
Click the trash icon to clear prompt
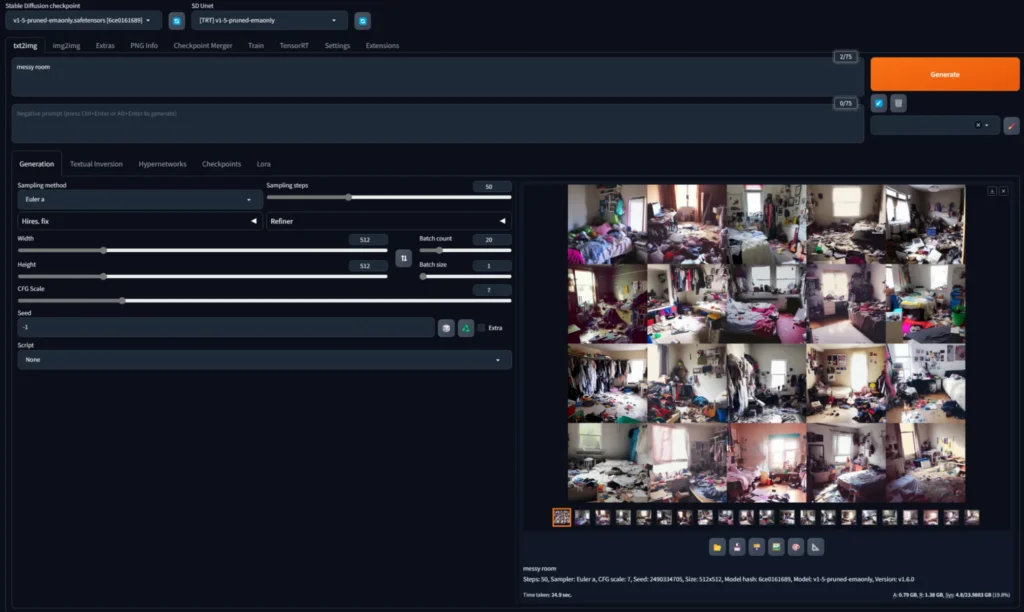[898, 103]
